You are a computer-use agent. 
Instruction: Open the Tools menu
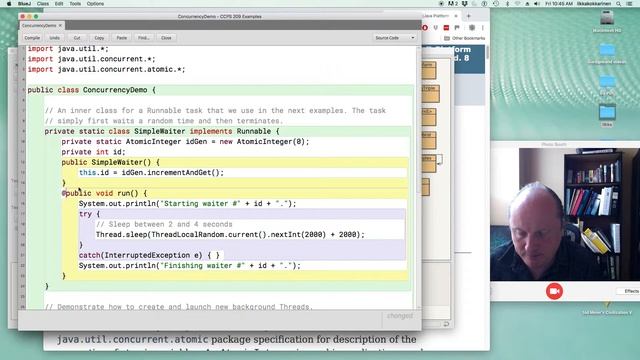tap(75, 4)
